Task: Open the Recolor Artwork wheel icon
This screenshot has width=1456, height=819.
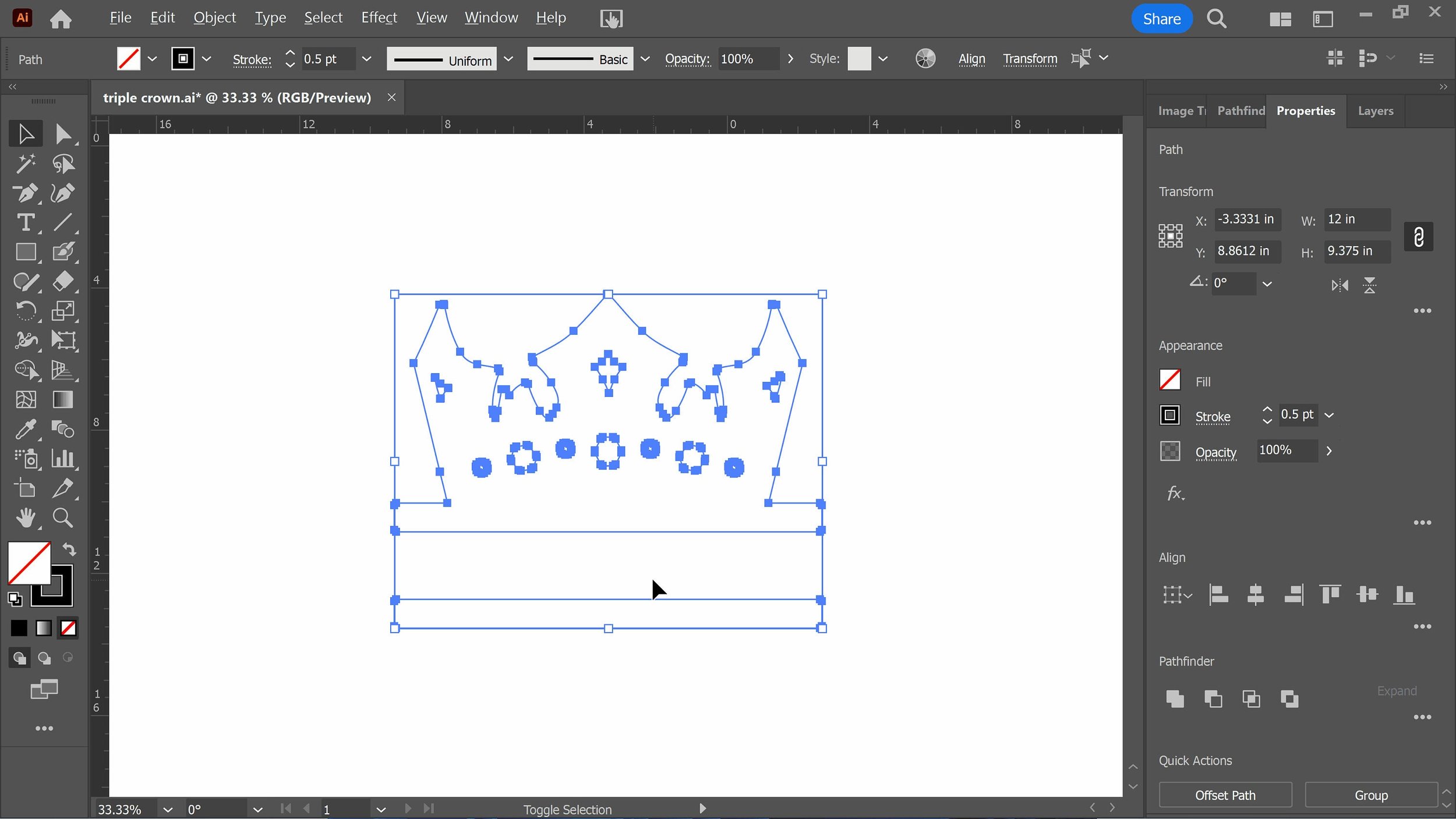Action: [925, 59]
